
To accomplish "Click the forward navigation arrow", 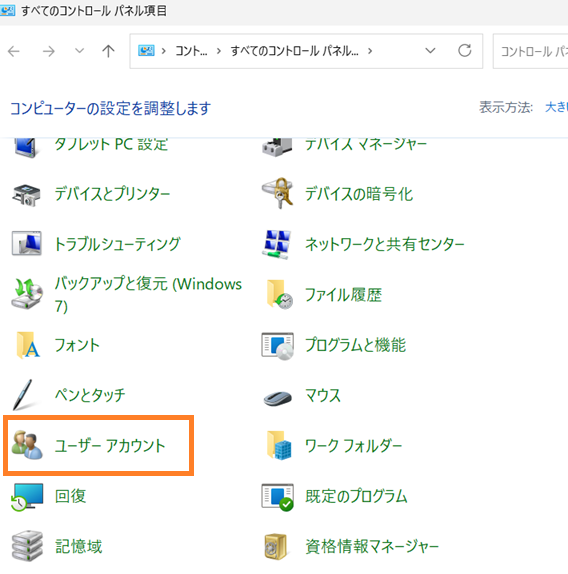I will coord(48,51).
